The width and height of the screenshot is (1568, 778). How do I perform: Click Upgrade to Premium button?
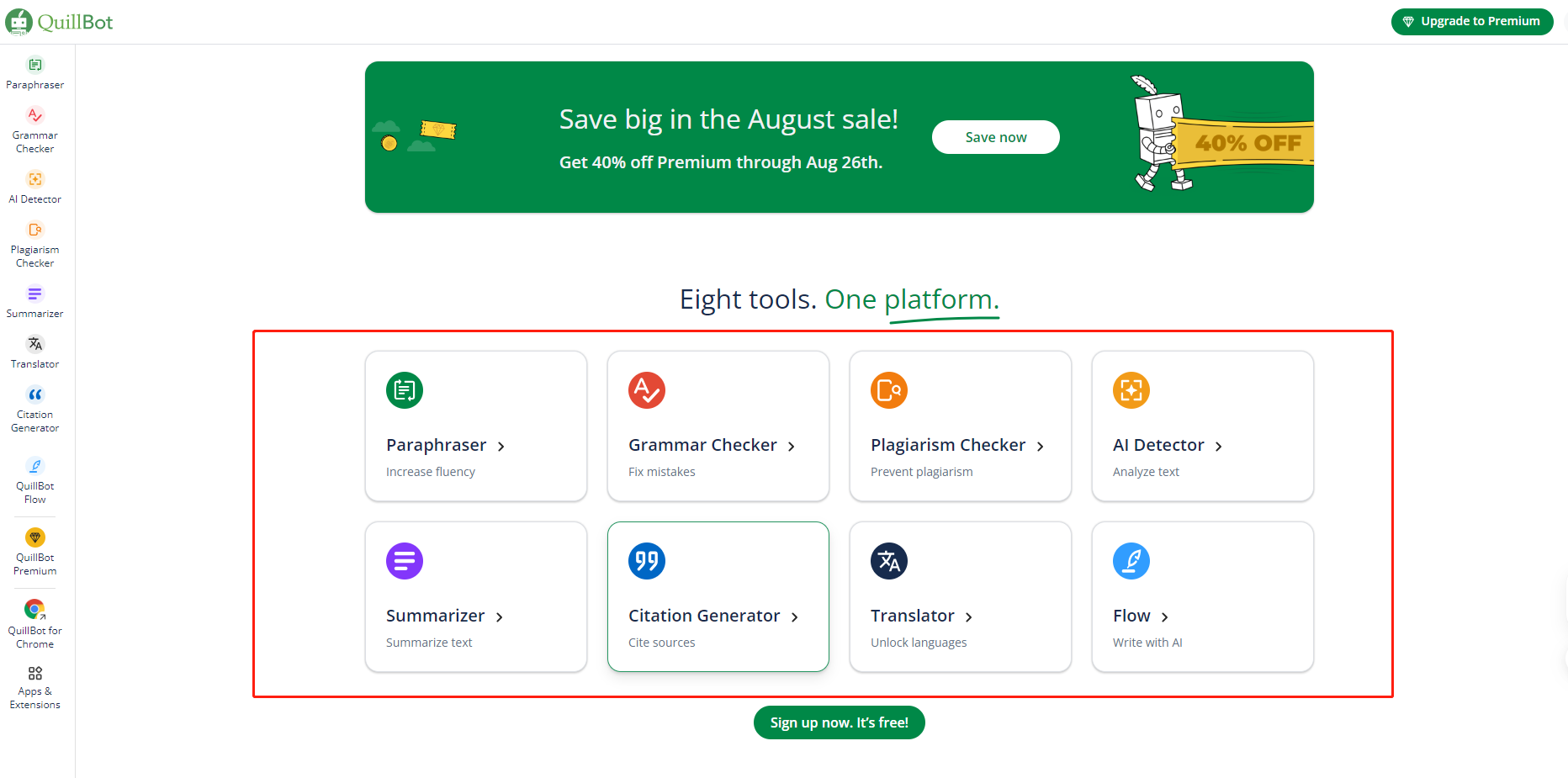(1472, 22)
